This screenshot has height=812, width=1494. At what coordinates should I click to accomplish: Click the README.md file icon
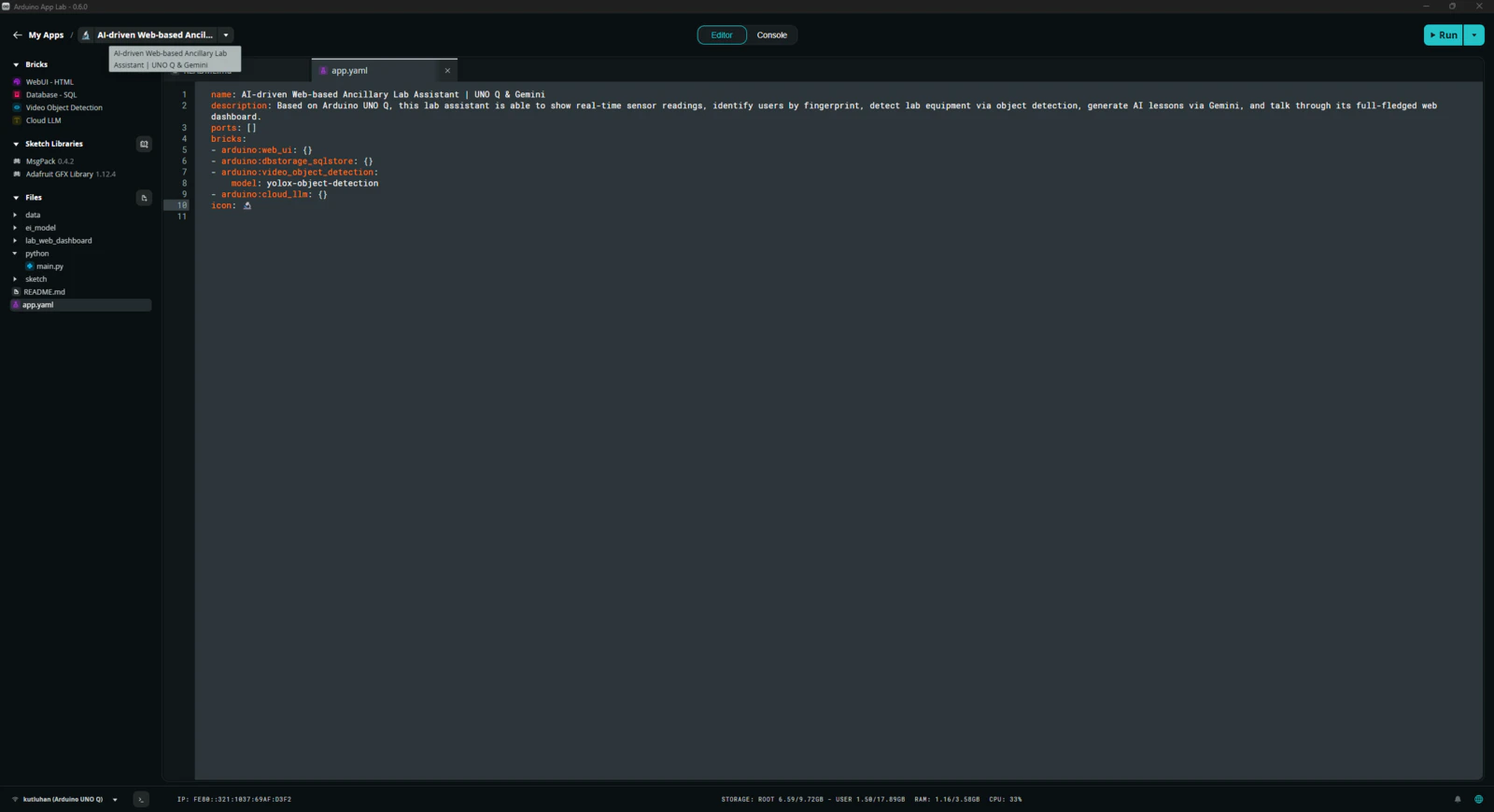[x=16, y=292]
